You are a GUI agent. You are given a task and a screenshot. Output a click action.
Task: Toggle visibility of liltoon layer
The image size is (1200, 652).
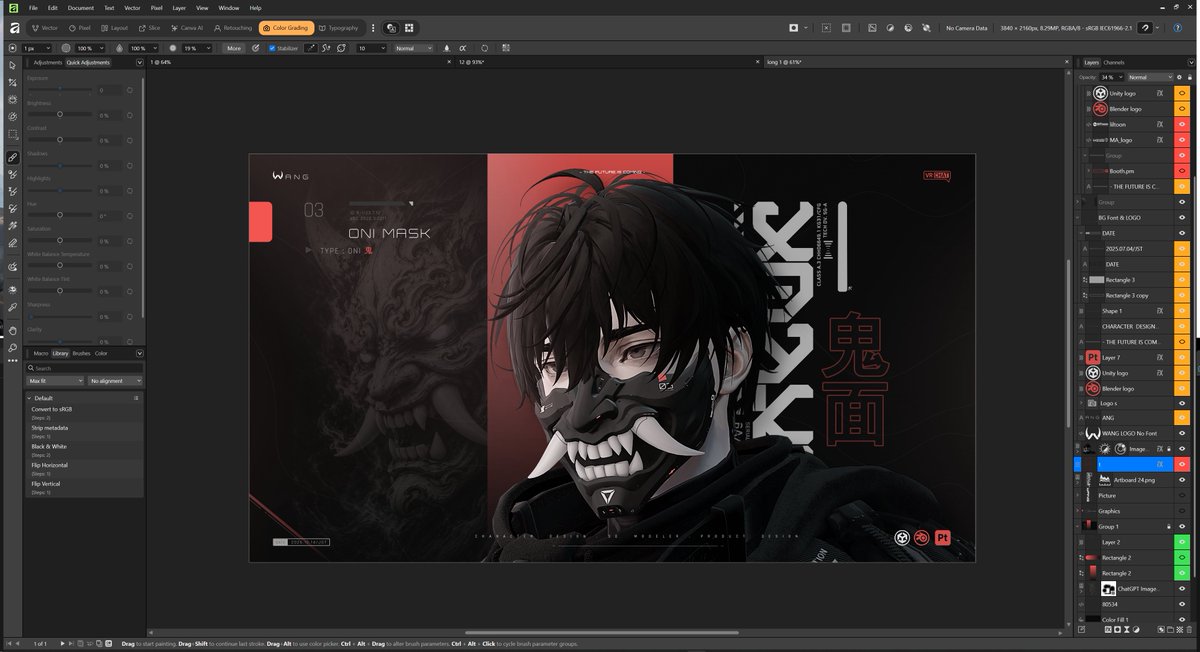(x=1181, y=124)
